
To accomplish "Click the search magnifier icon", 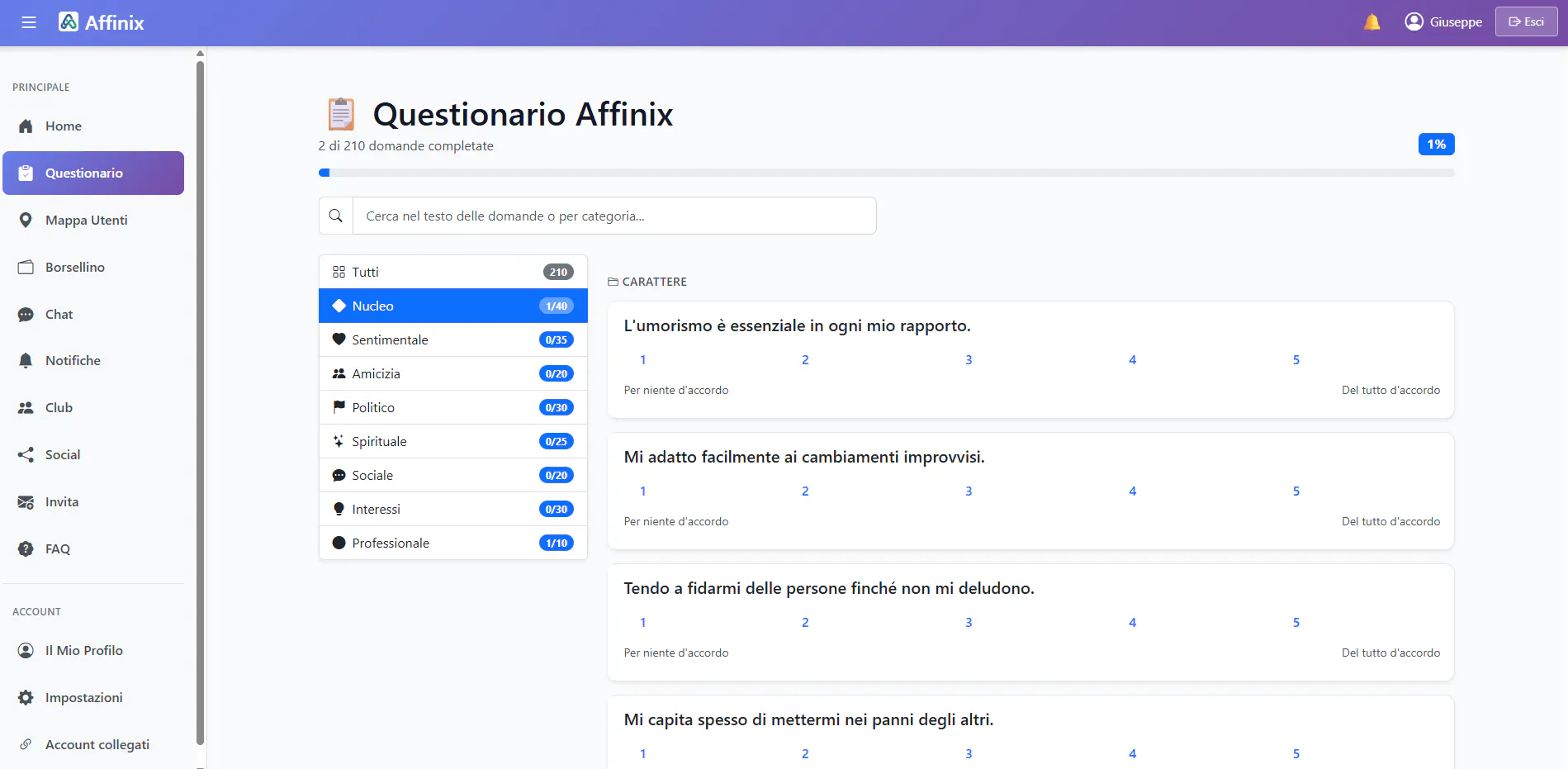I will tap(335, 216).
